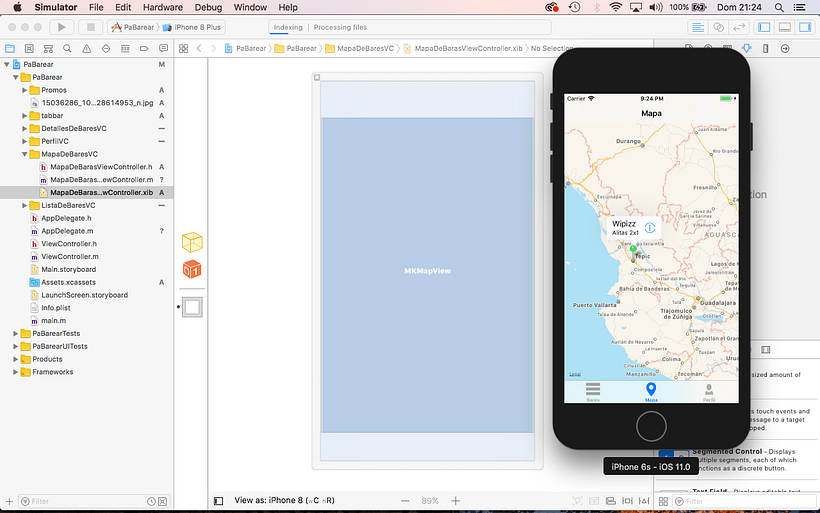The image size is (820, 513).
Task: Open the Embed In Stack button
Action: 610,501
